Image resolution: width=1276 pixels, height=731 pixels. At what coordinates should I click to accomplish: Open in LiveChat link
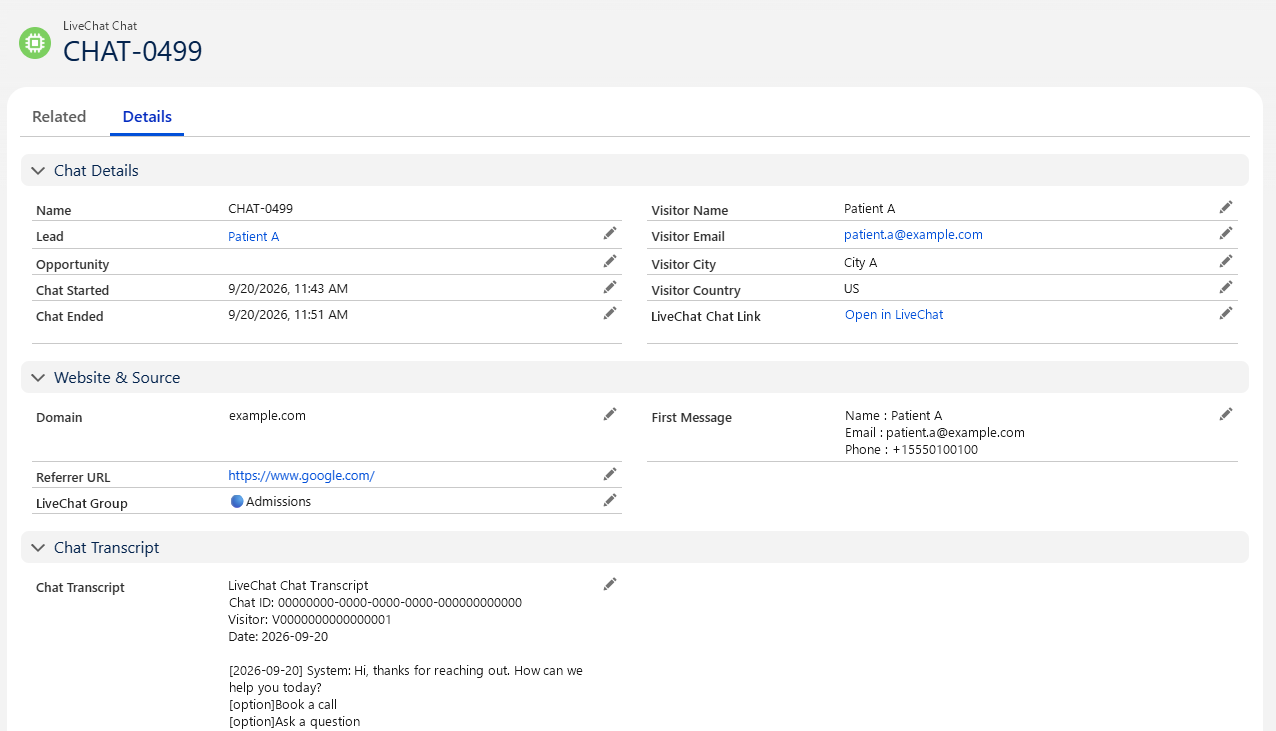click(x=894, y=315)
